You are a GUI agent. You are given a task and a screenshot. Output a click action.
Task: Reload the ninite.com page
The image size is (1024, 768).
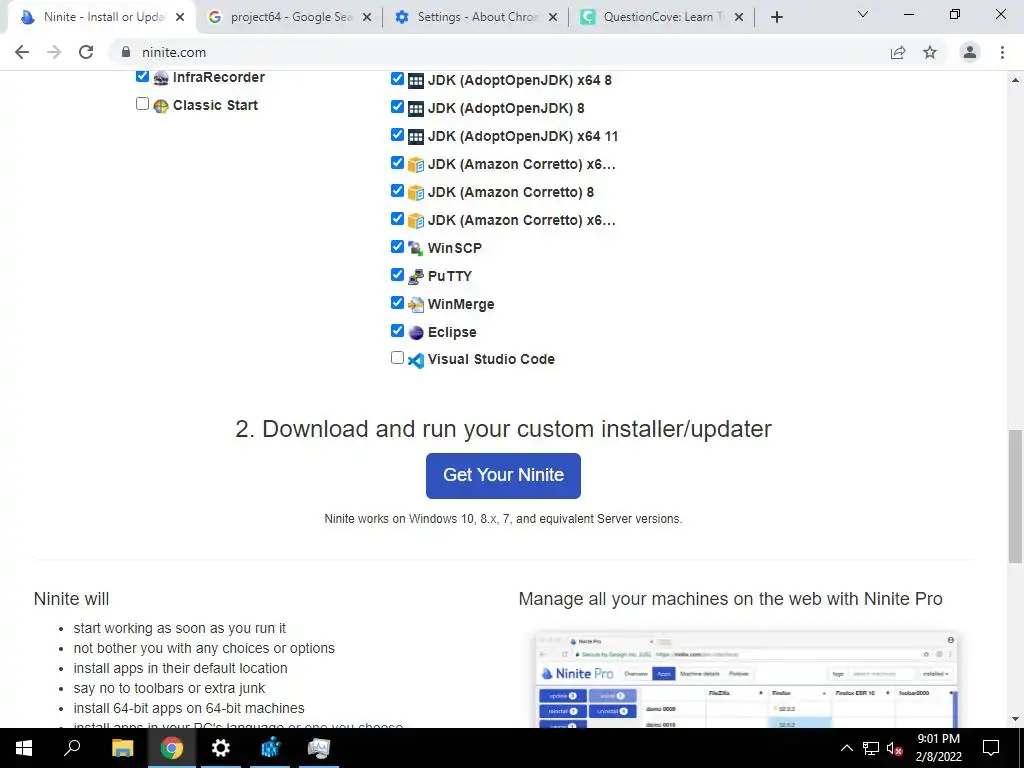point(86,52)
